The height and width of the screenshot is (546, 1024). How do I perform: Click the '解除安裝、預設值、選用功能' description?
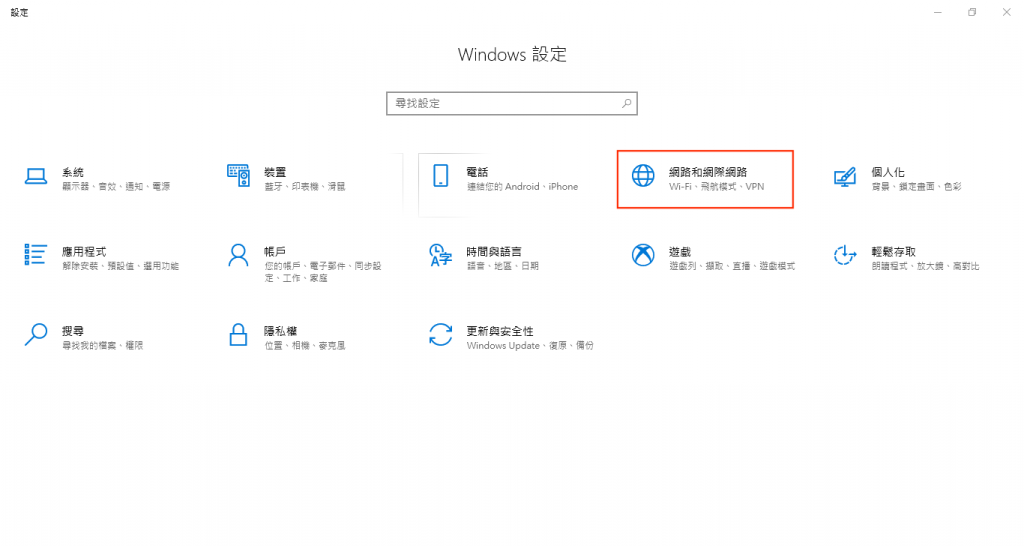click(x=121, y=266)
